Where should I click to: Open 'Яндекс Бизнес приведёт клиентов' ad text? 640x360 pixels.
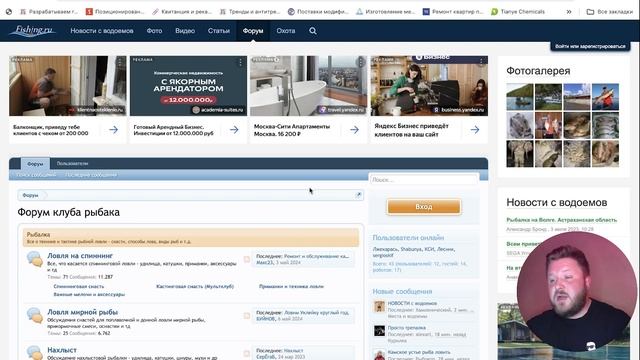(411, 130)
